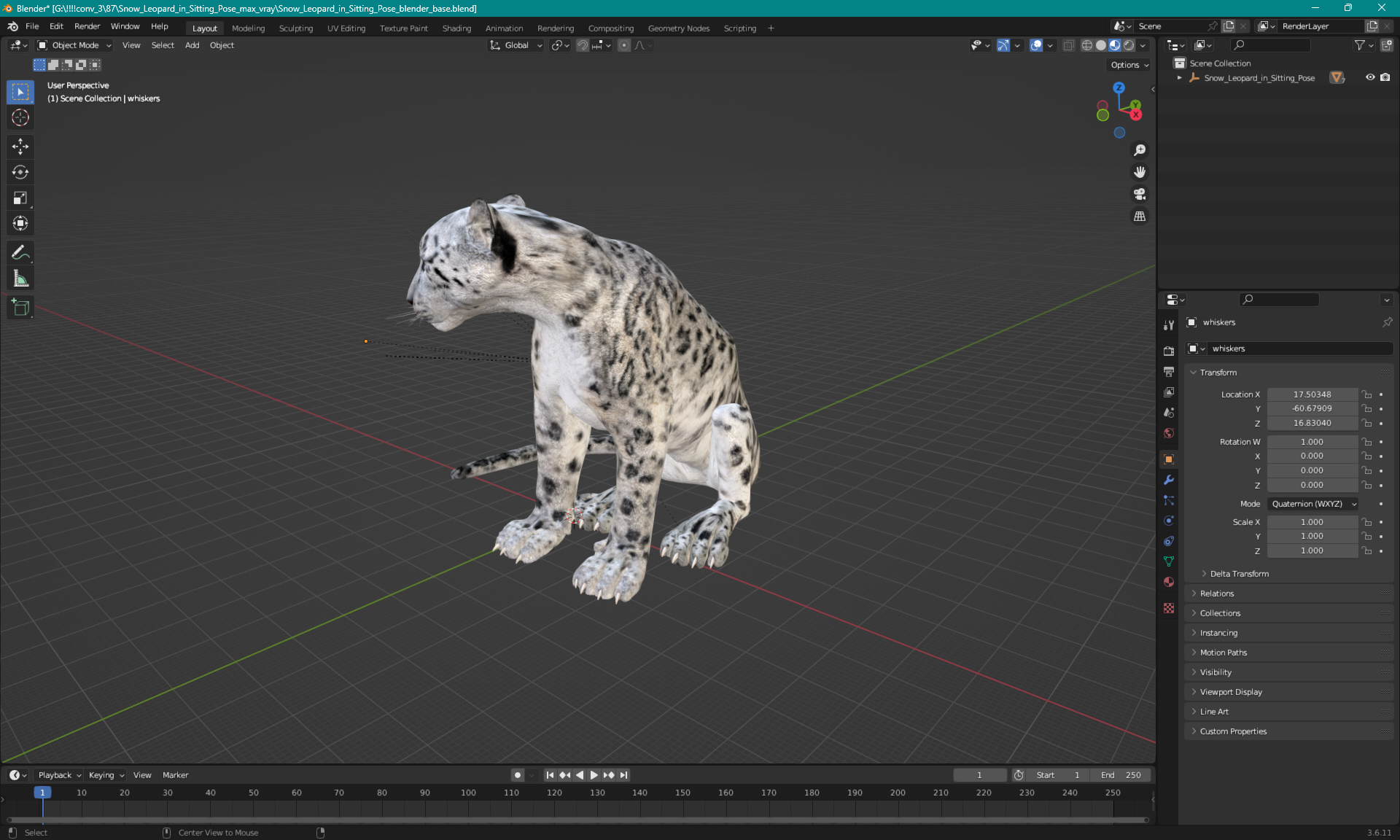Open Playback dropdown in timeline
This screenshot has width=1400, height=840.
(59, 775)
